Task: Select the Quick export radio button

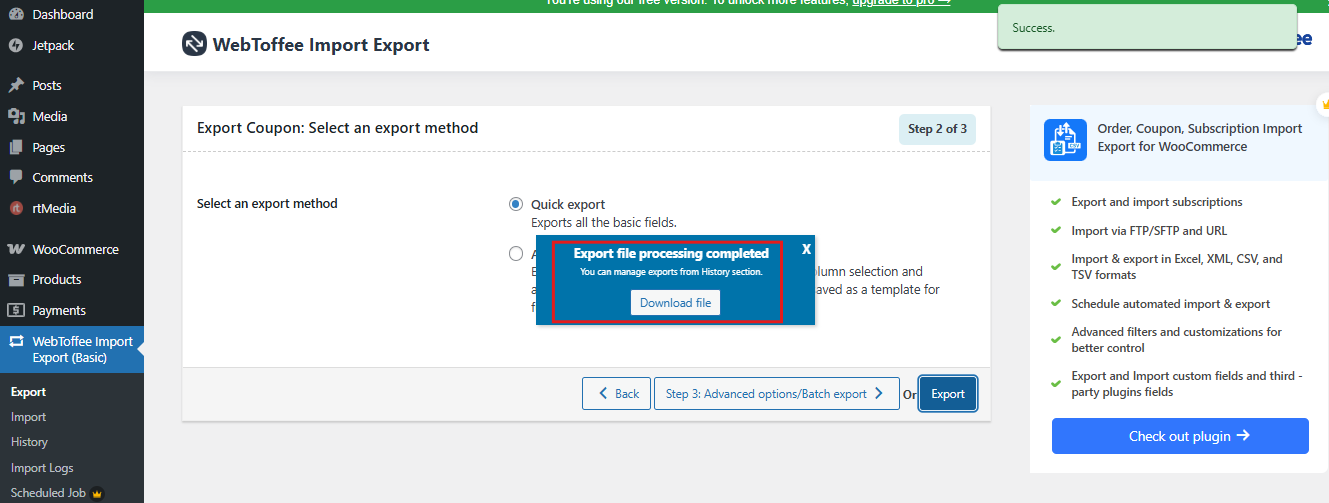Action: [516, 204]
